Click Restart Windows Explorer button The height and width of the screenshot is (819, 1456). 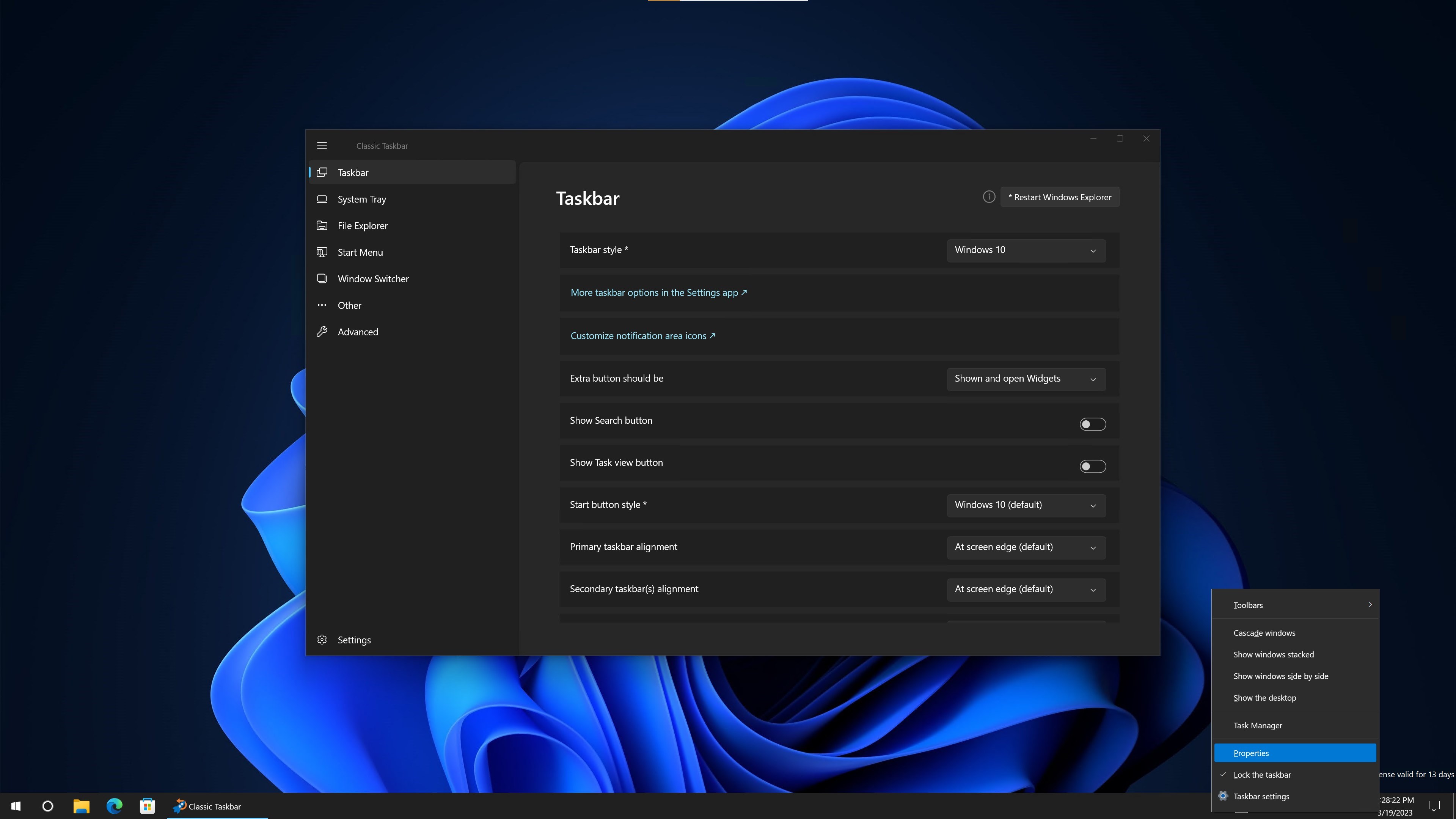coord(1059,197)
